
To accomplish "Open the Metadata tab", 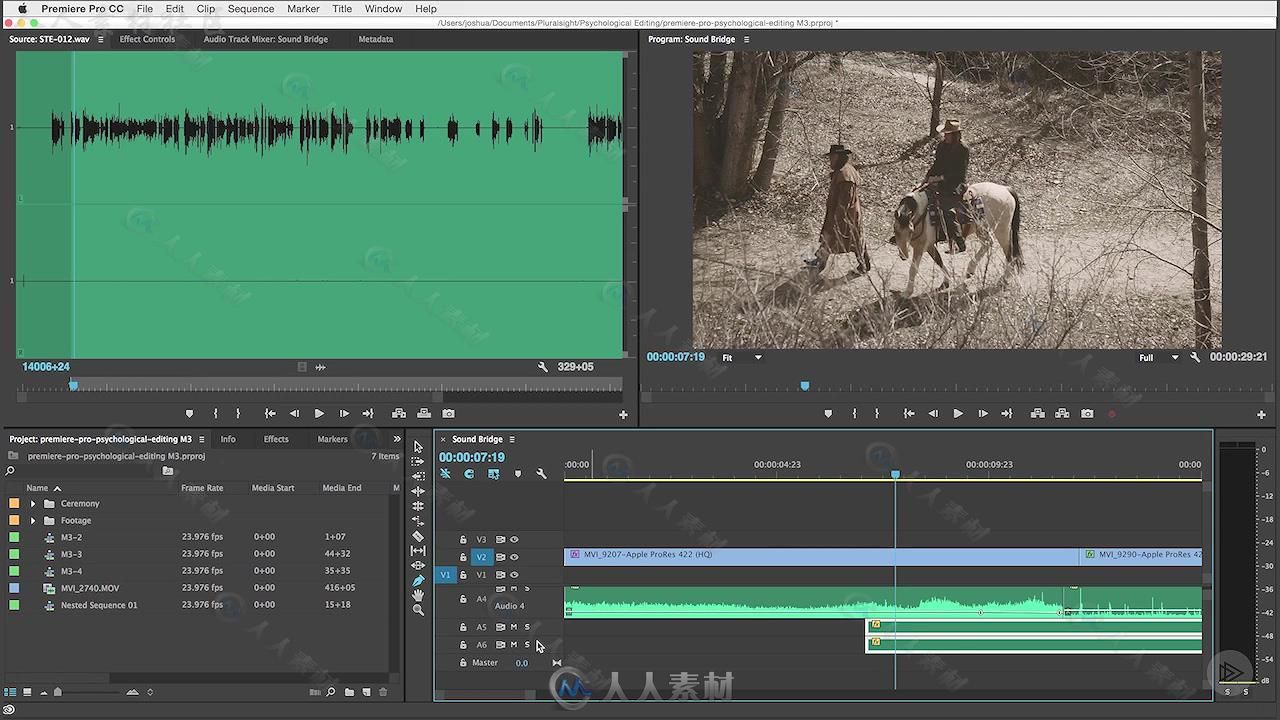I will pos(376,39).
